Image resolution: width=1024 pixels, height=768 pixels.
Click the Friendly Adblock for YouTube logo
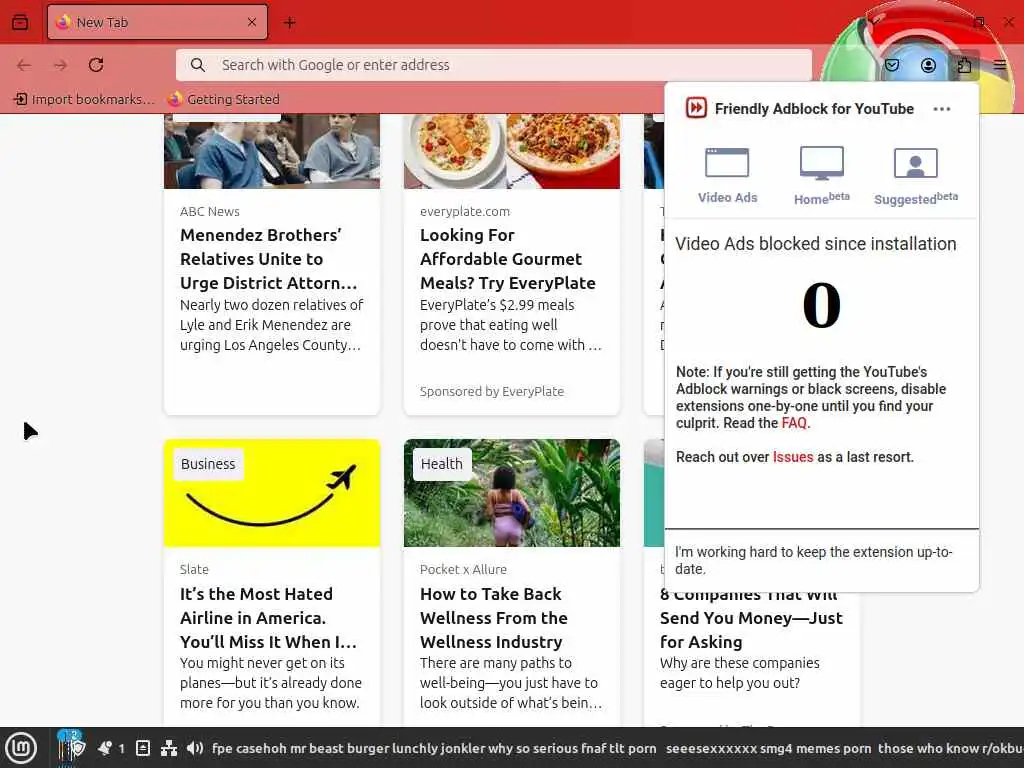pos(696,108)
